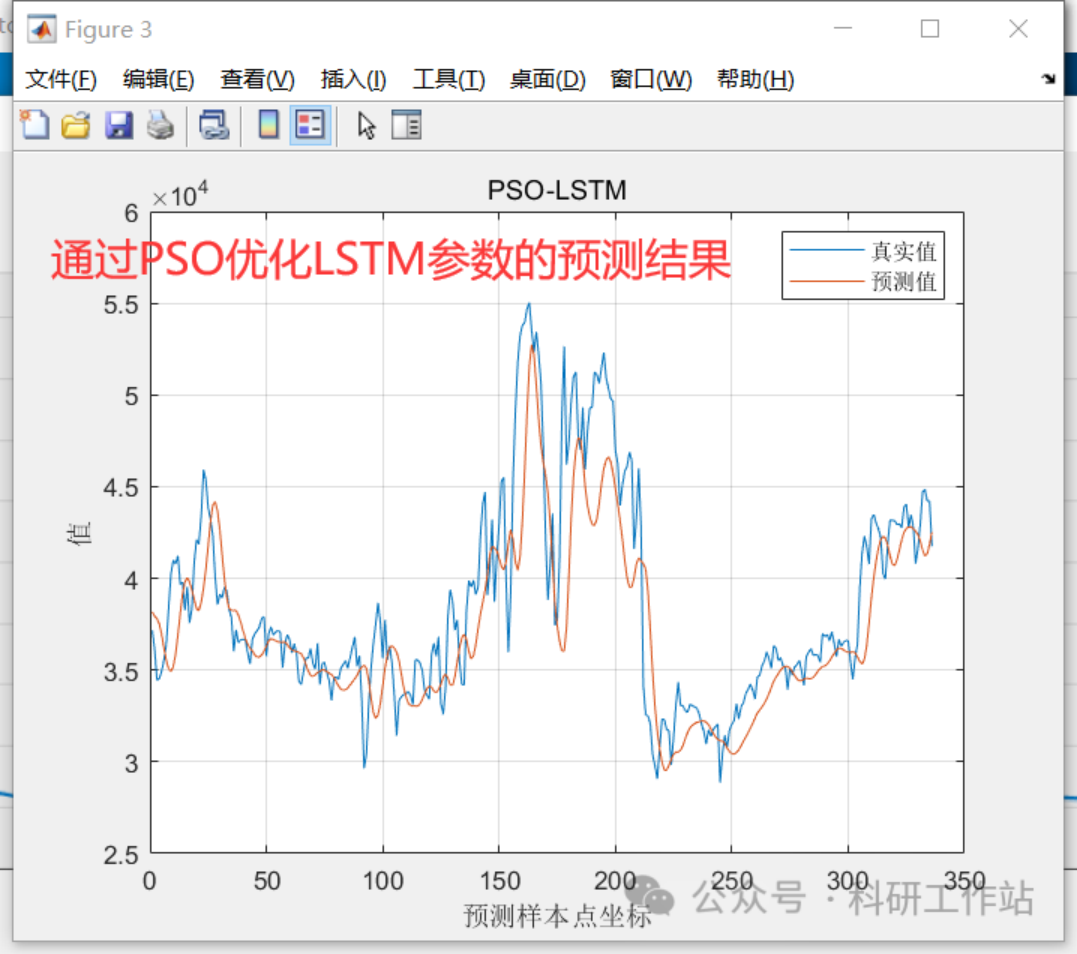Click the Link Plot toolbar icon
Screen dimensions: 1077x954
coord(214,126)
